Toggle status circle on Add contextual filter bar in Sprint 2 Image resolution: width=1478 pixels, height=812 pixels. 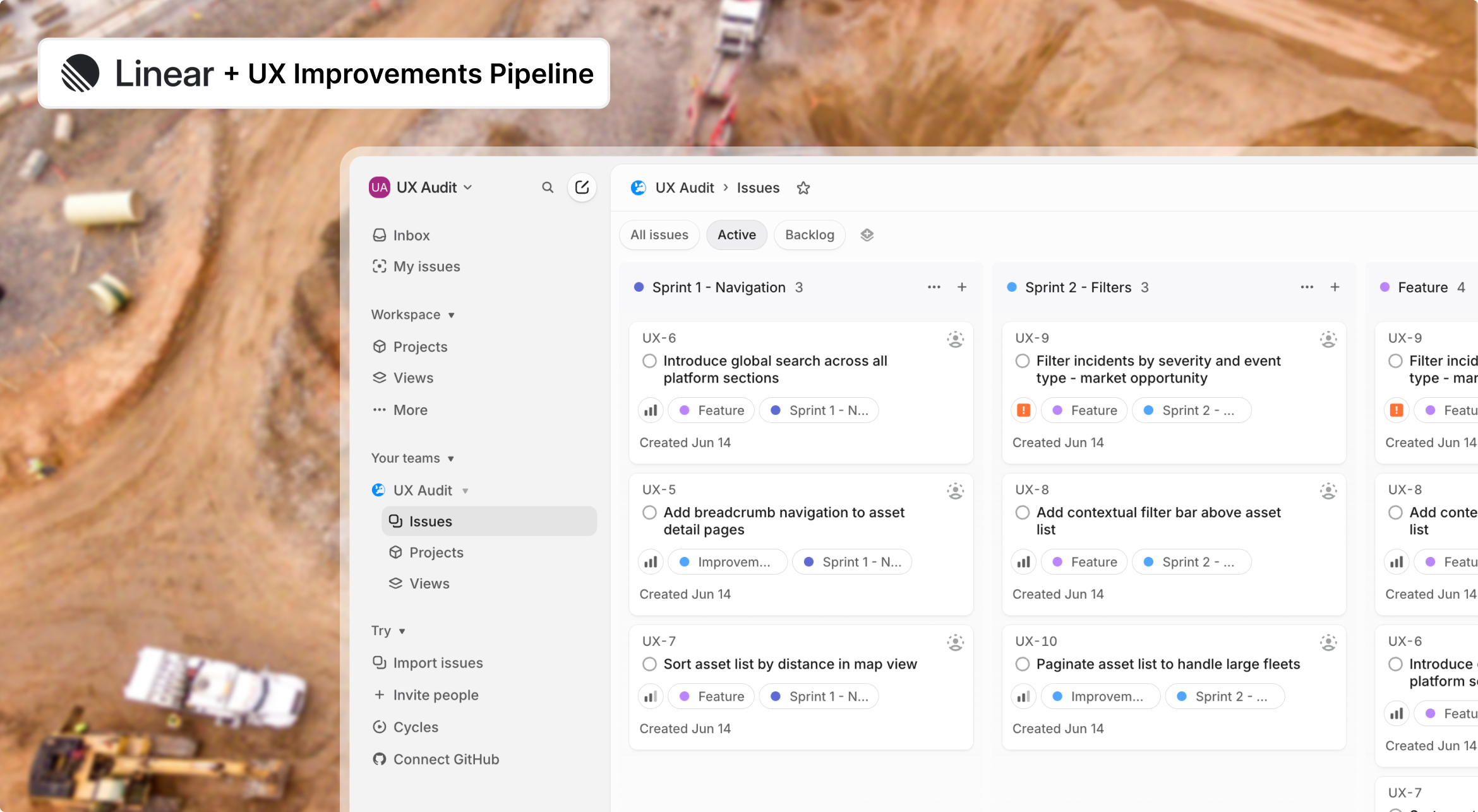(x=1023, y=513)
